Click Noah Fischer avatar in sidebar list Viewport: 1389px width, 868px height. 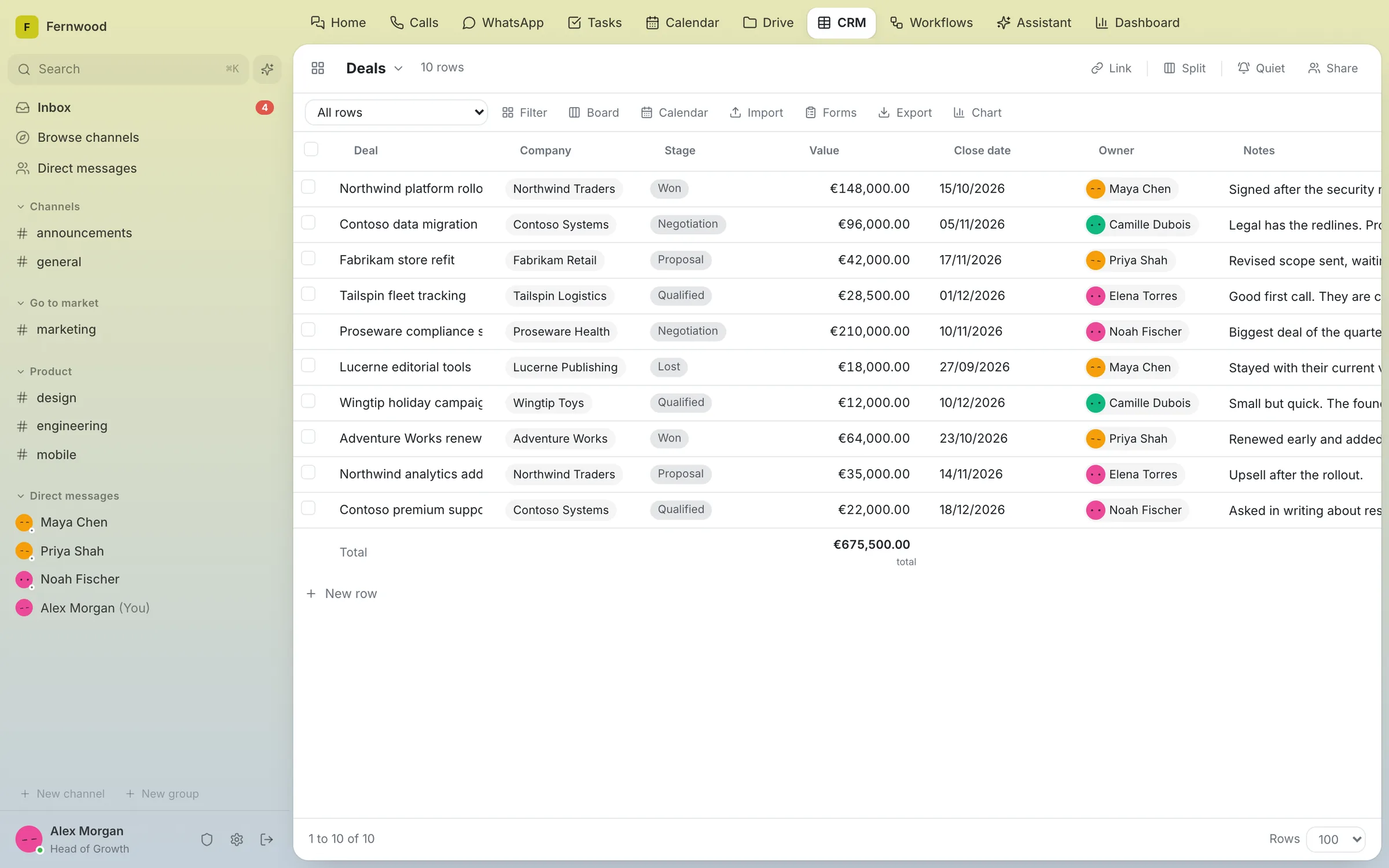coord(24,579)
